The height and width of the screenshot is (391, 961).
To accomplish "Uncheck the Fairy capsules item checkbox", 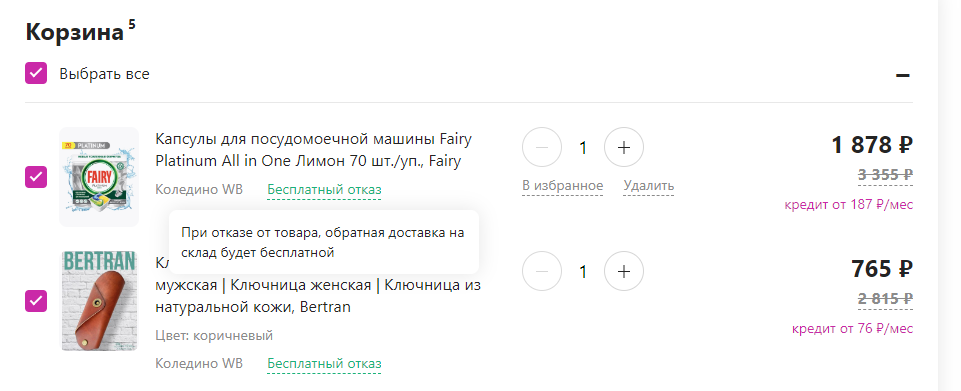I will (x=36, y=177).
